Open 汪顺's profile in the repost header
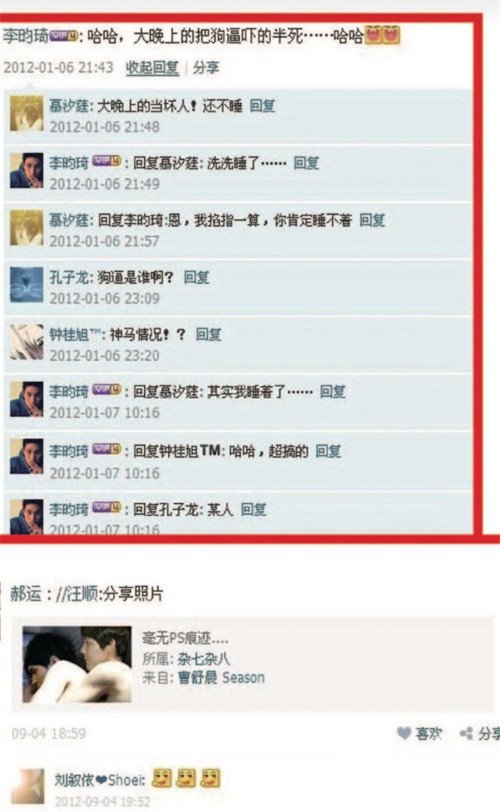The image size is (500, 812). point(83,593)
